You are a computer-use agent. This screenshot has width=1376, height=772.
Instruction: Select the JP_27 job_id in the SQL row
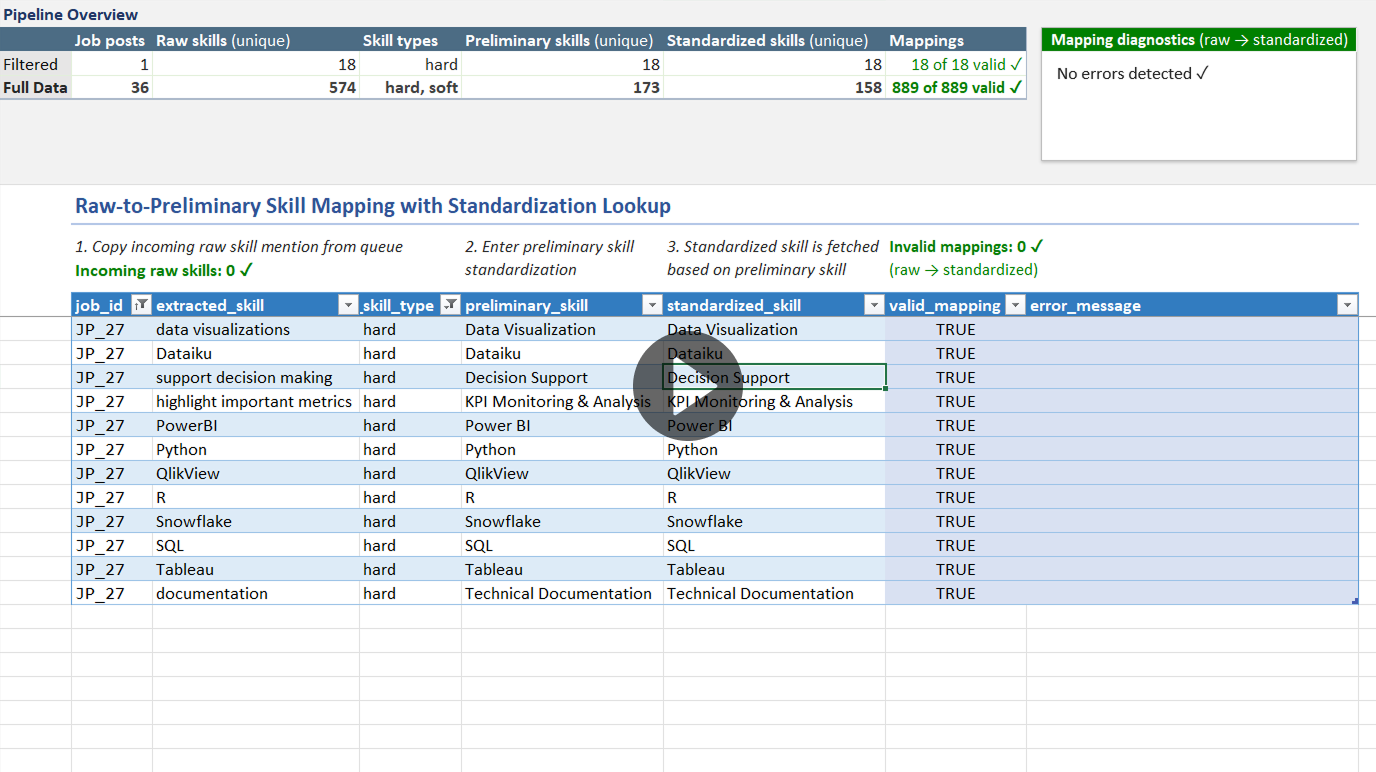tap(112, 545)
